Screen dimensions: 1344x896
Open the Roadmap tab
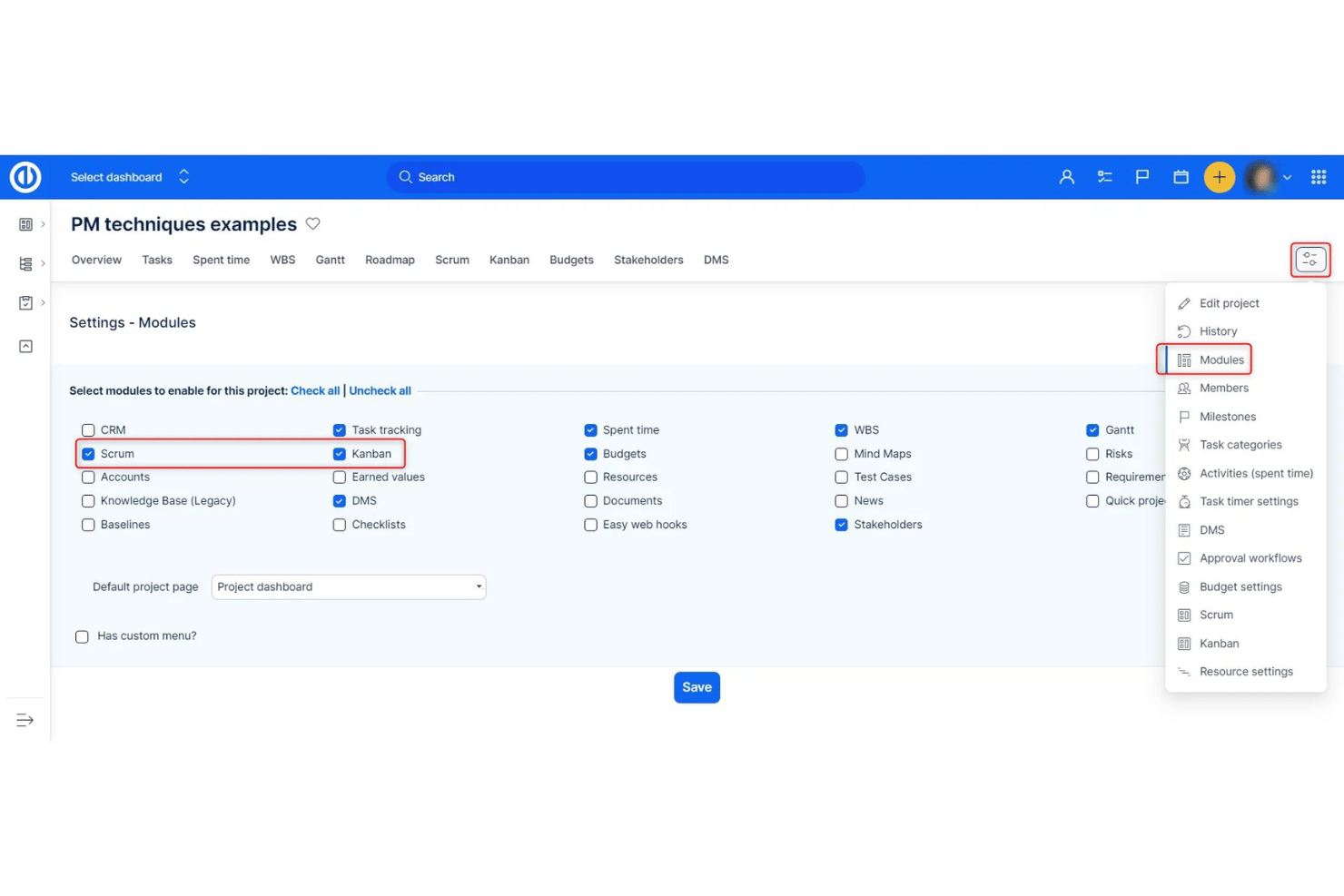(390, 260)
